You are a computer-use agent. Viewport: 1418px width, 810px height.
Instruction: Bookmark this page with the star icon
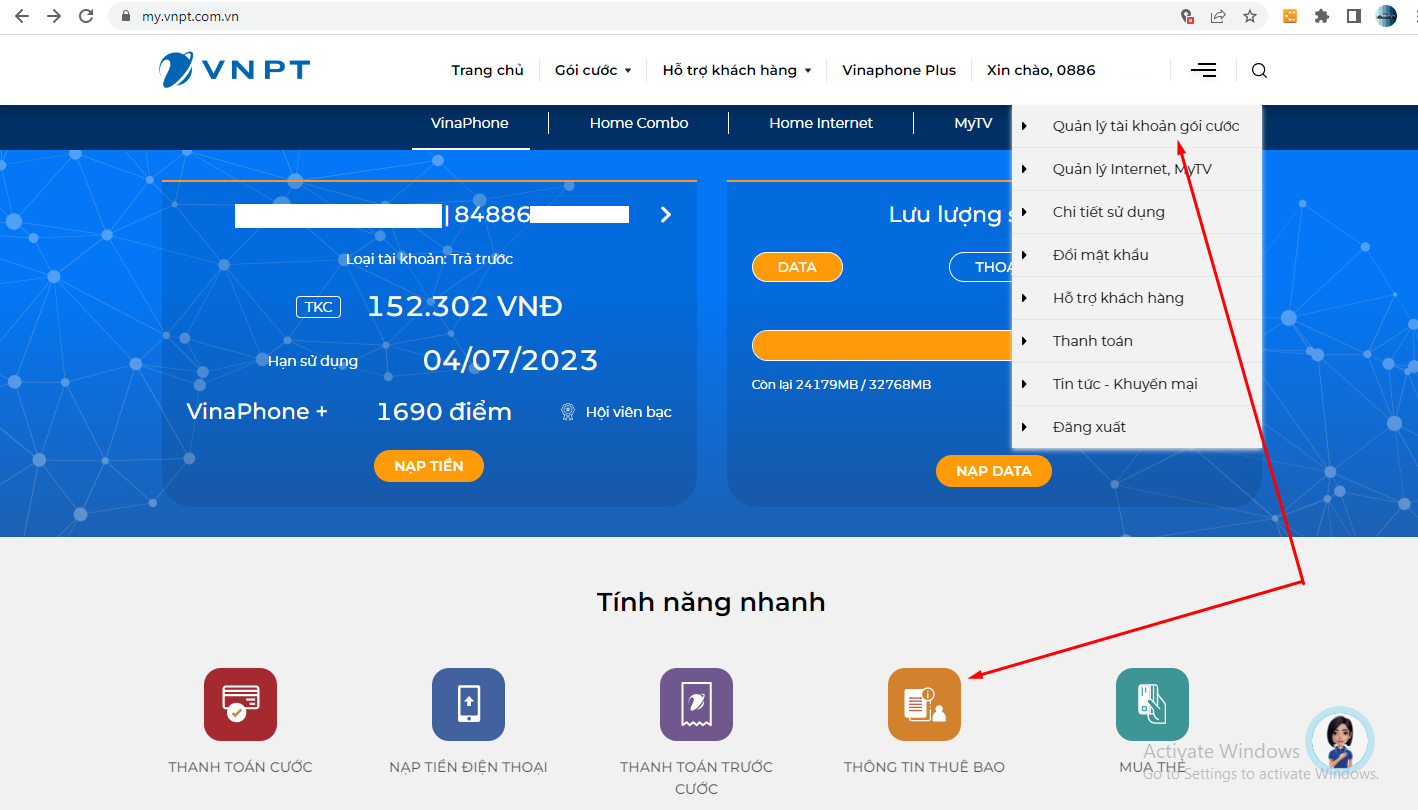tap(1250, 16)
